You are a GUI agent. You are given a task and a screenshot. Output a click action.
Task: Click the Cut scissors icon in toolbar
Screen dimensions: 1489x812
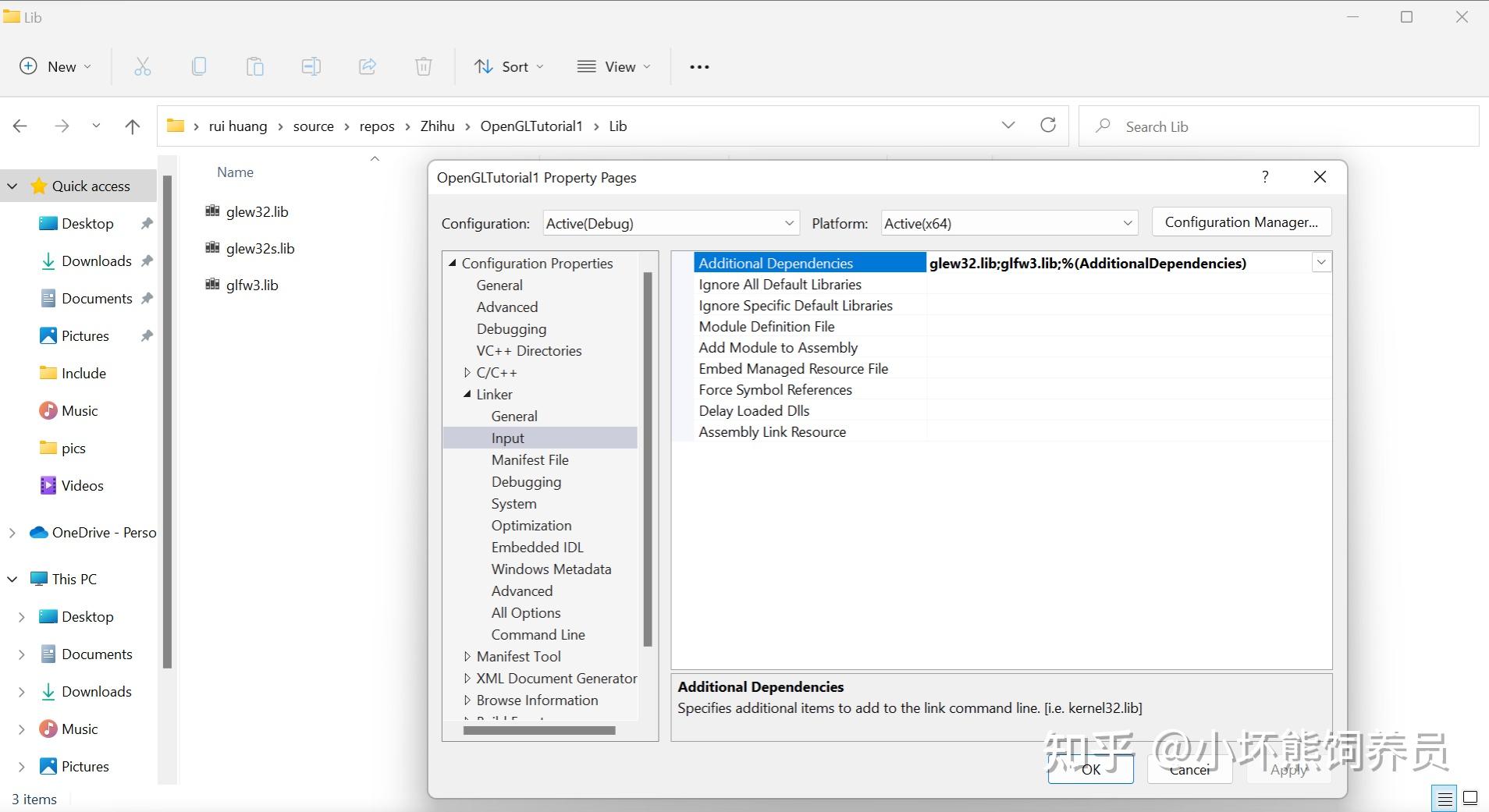tap(142, 67)
